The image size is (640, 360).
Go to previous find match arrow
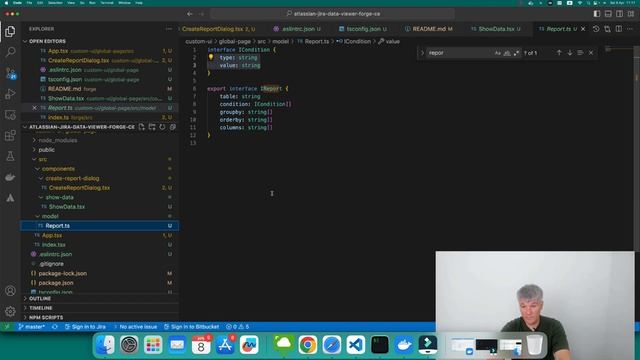(x=559, y=53)
